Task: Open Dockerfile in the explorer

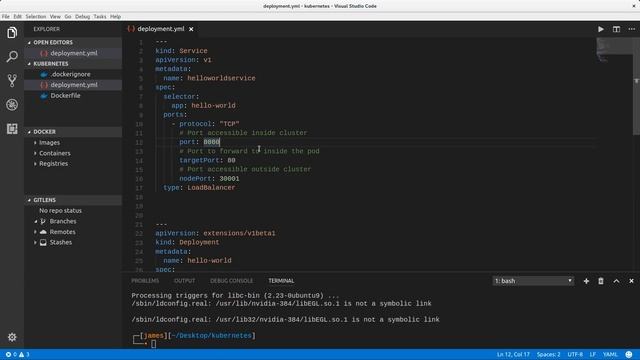Action: (73, 96)
